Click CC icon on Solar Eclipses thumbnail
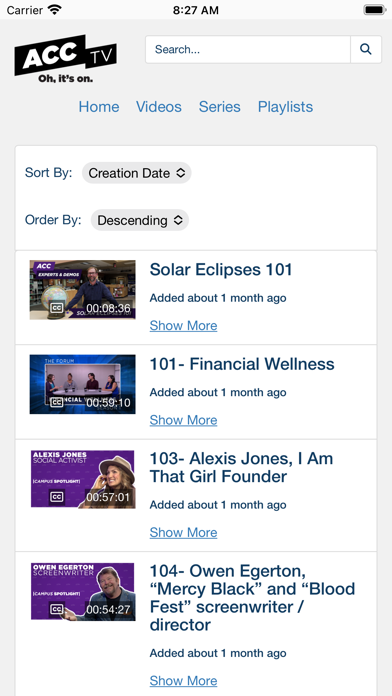Viewport: 392px width, 696px height. [x=56, y=308]
